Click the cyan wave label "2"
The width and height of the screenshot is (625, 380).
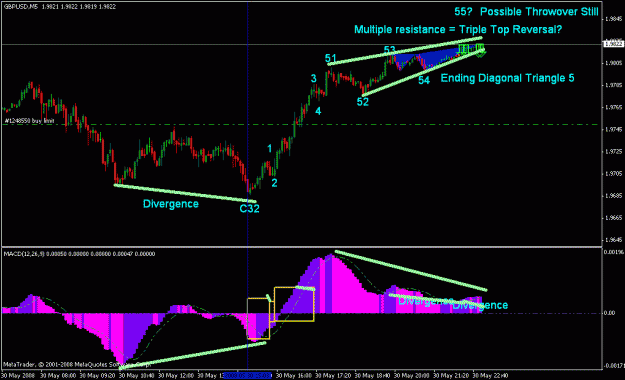pyautogui.click(x=274, y=183)
